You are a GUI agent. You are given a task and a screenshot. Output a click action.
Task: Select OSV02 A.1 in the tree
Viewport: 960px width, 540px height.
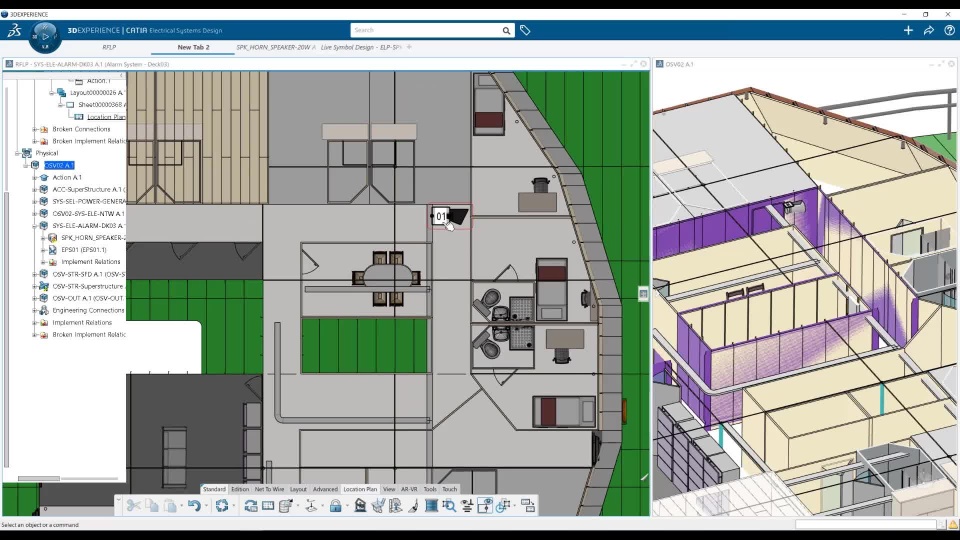(x=59, y=165)
